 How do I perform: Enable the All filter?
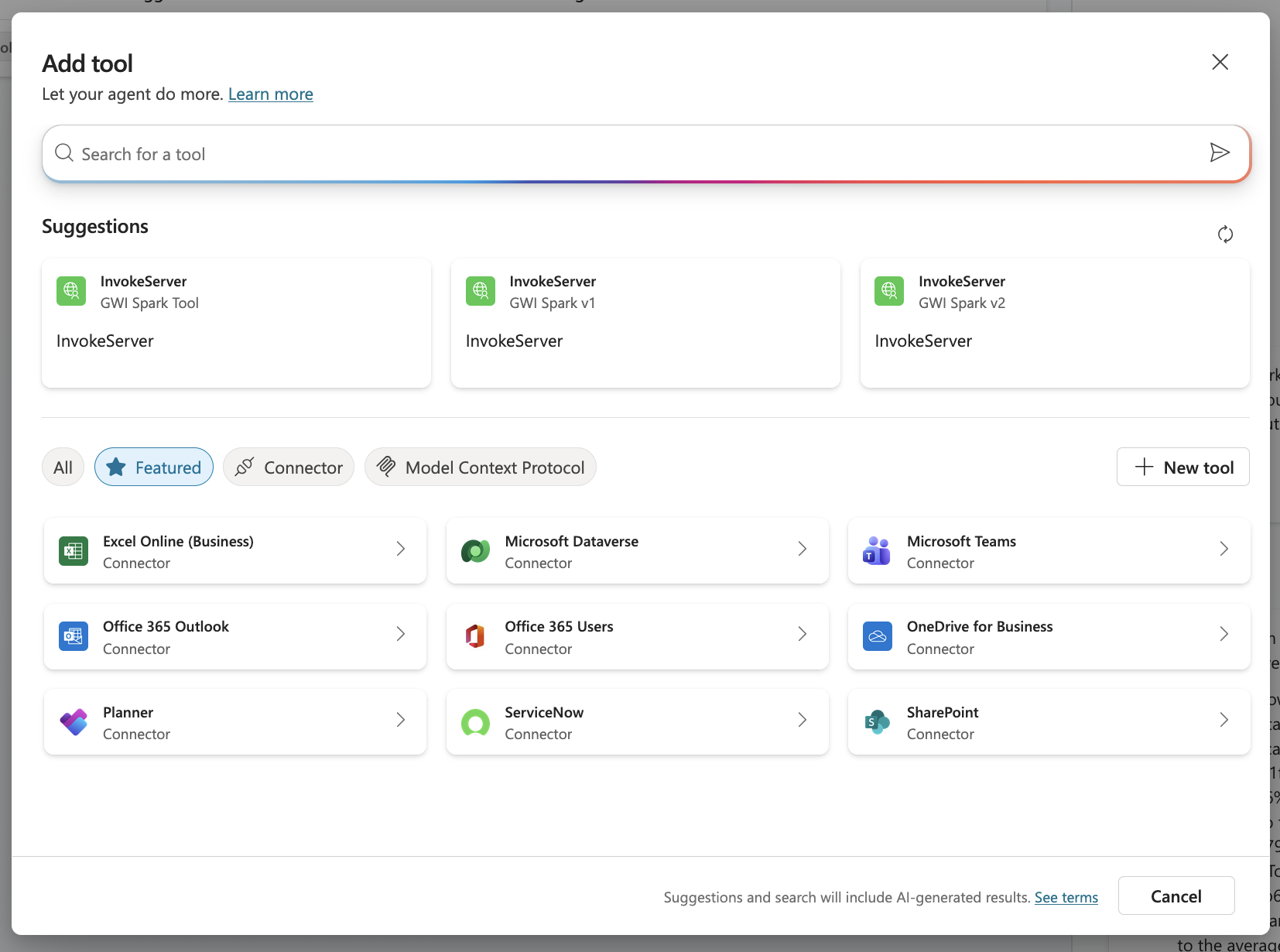(63, 467)
